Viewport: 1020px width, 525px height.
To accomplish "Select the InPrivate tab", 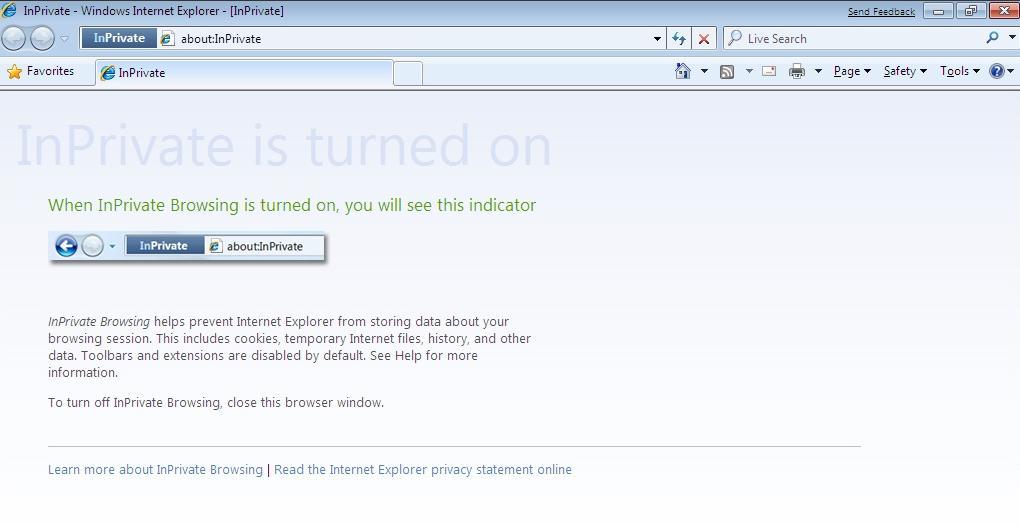I will [243, 73].
